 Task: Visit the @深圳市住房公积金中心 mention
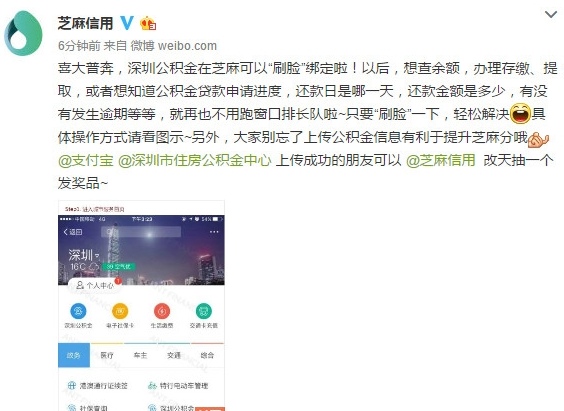[195, 160]
